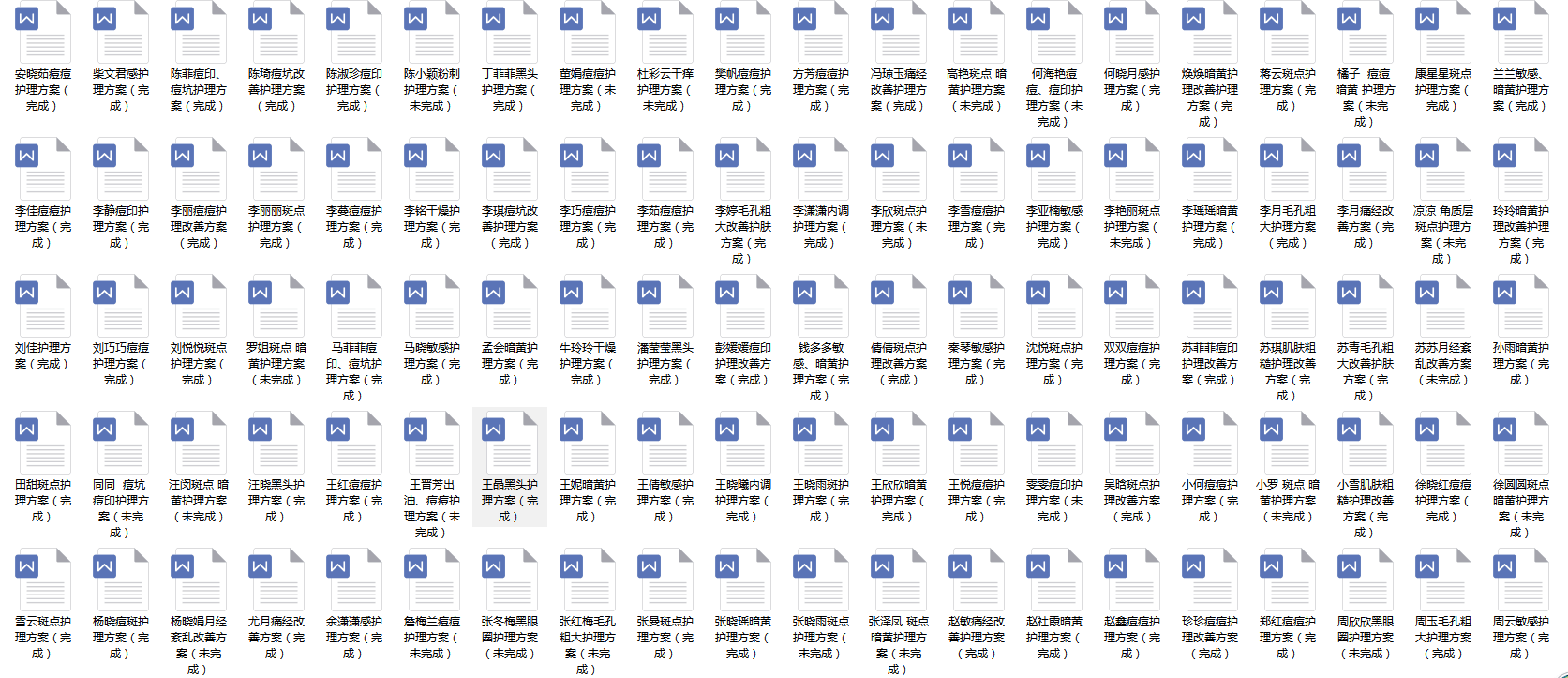Select the label 焕焕暗黄护理改善护理方案(完成)
Viewport: 1568px width, 678px height.
(x=1209, y=98)
